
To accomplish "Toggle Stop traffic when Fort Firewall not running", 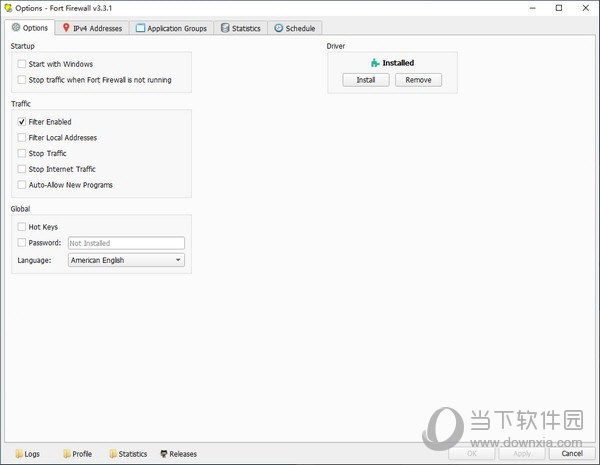I will [x=22, y=80].
